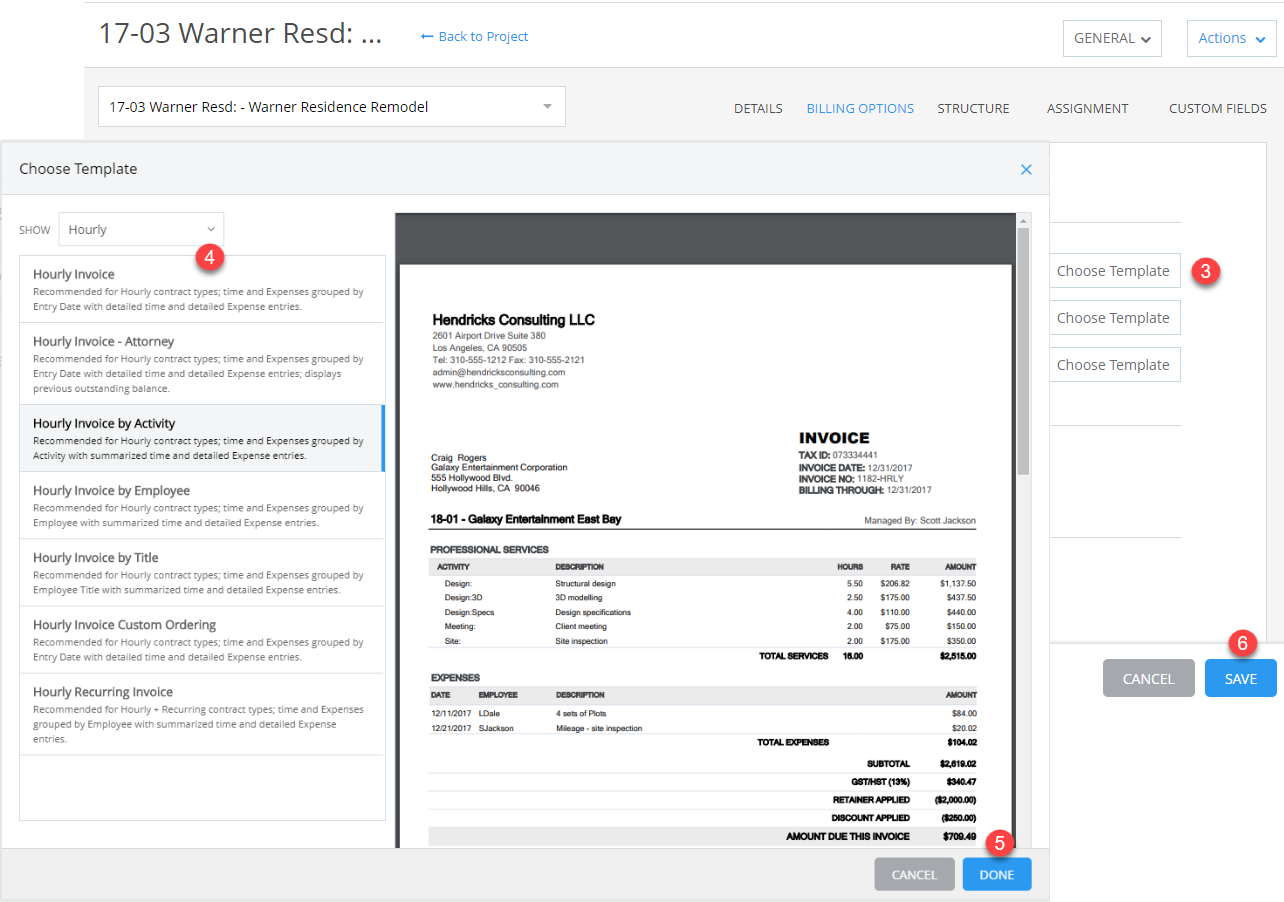View the CUSTOM FIELDS tab
This screenshot has height=902, width=1284.
(1218, 108)
